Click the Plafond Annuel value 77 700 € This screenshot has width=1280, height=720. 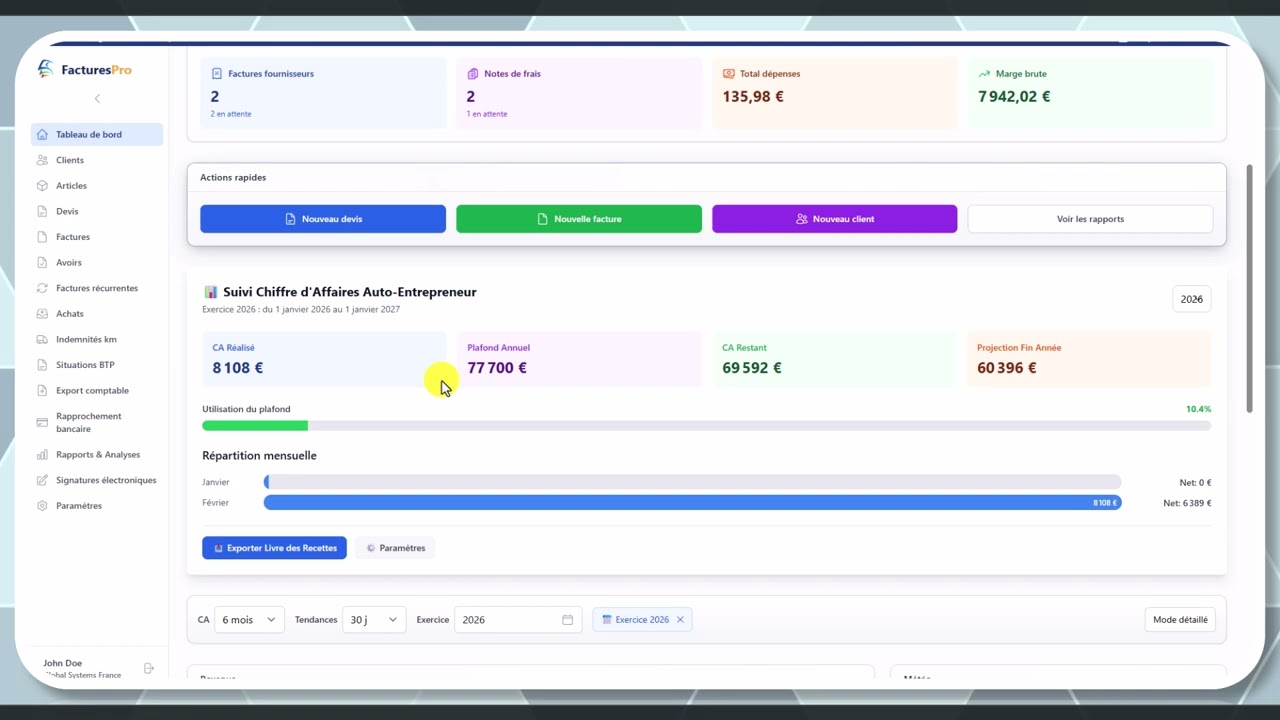tap(497, 368)
